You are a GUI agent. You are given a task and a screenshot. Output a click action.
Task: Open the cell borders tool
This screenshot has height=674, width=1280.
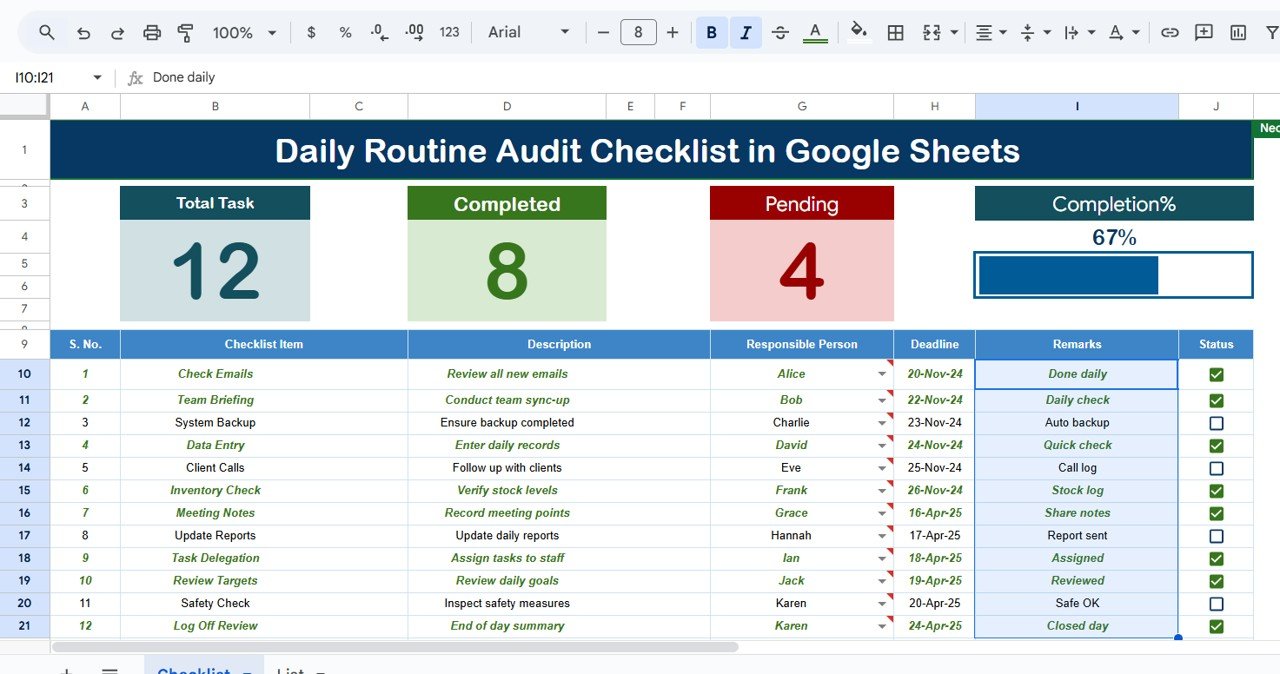[x=896, y=33]
